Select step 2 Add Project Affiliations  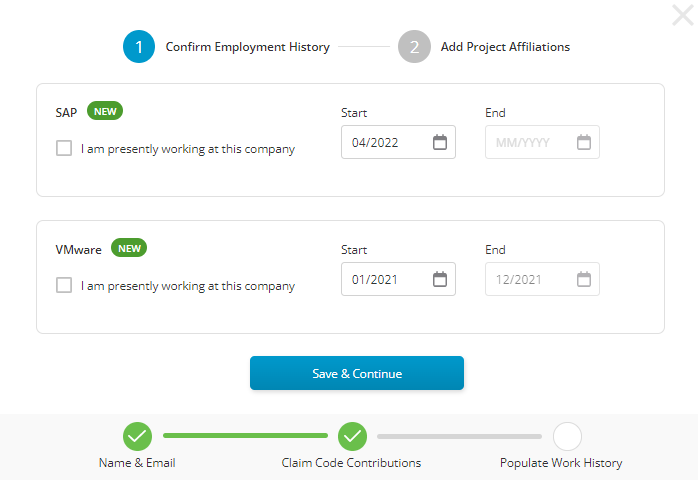414,47
